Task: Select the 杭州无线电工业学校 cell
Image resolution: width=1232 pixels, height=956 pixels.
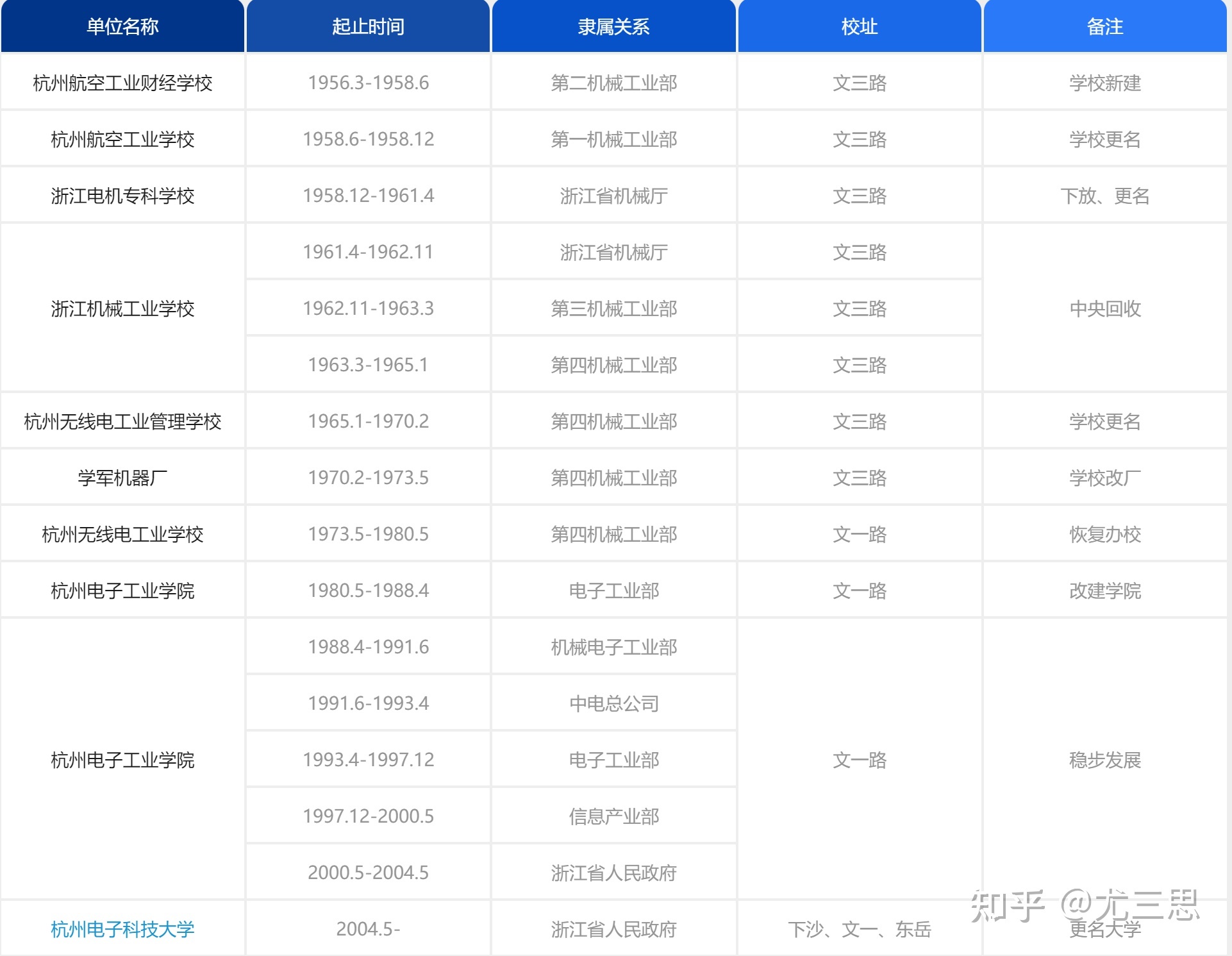Action: click(x=122, y=533)
